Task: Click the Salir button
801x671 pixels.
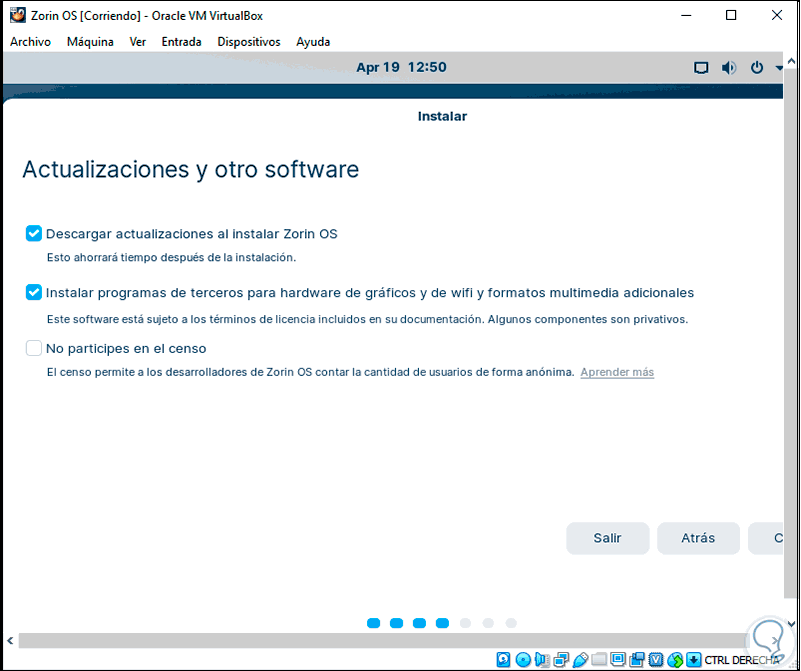Action: 607,538
